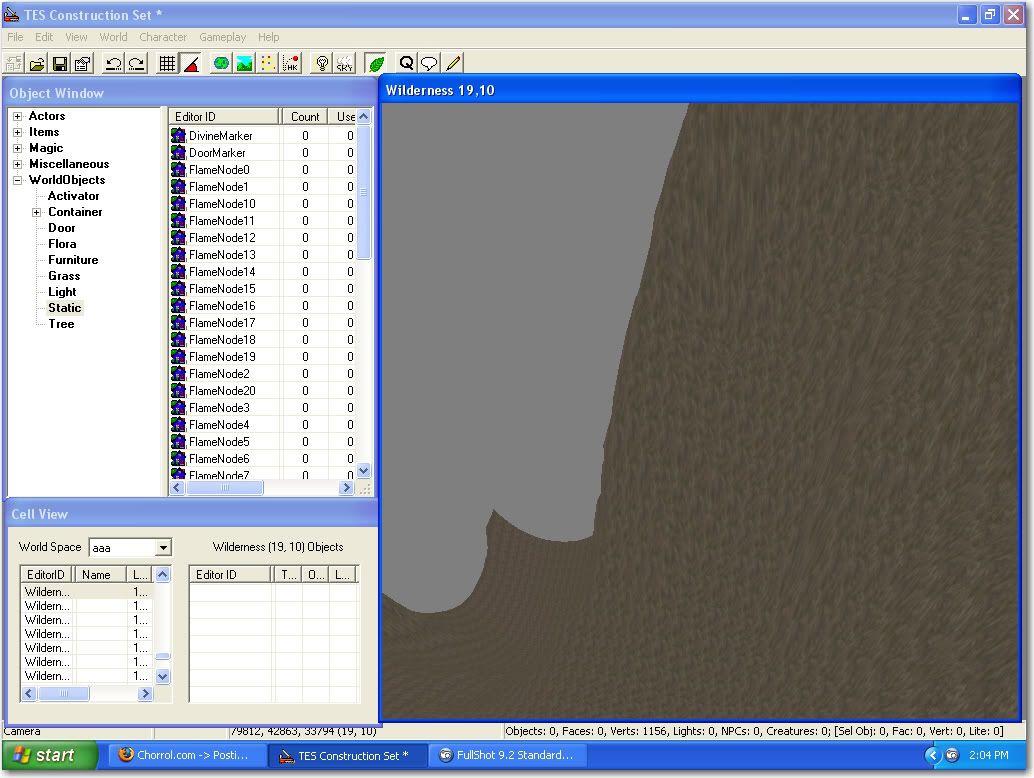
Task: Toggle Snap to Angle red icon
Action: point(191,63)
